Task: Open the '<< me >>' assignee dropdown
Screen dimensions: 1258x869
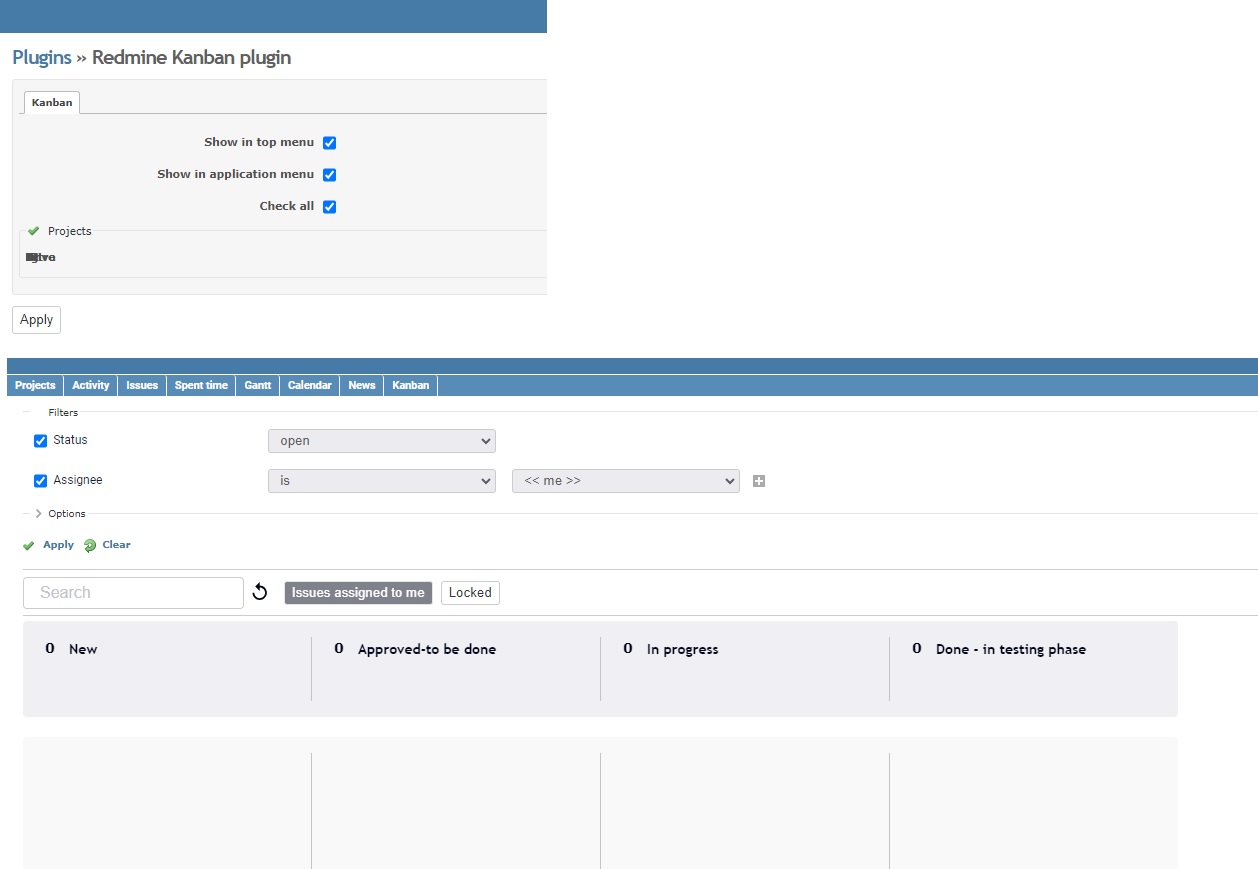Action: pos(626,481)
